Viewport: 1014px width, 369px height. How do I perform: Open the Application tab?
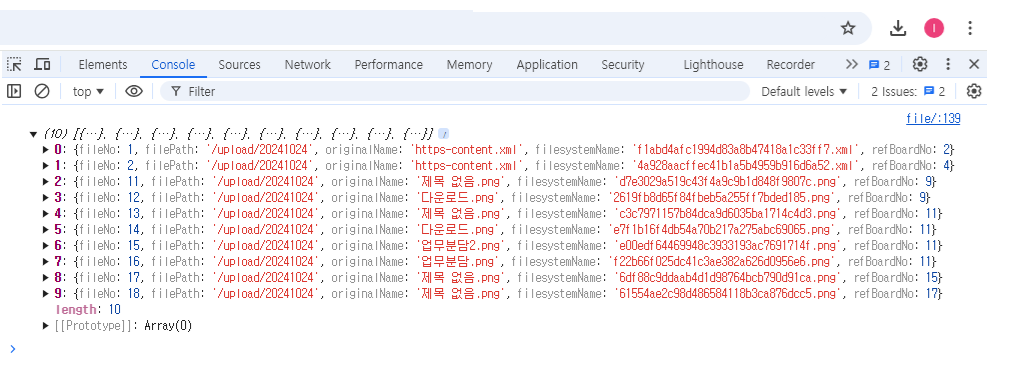tap(547, 65)
